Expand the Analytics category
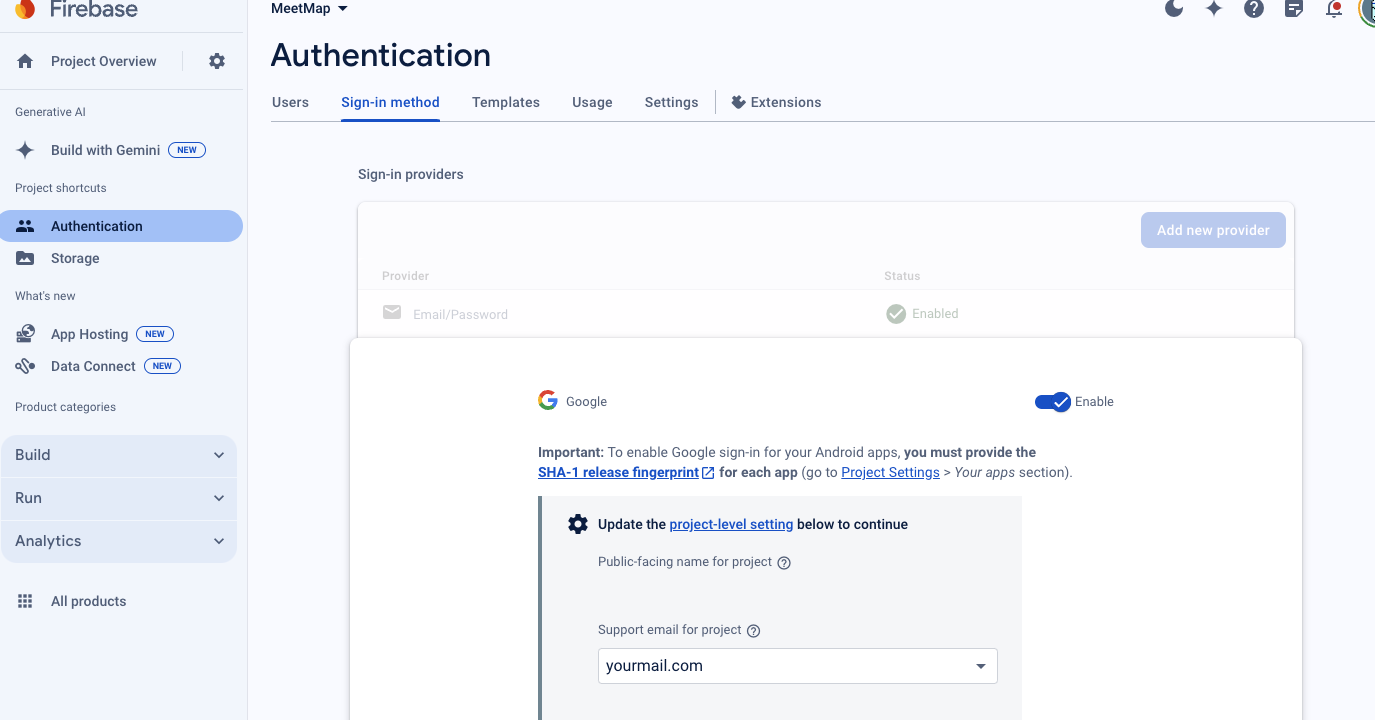This screenshot has height=720, width=1375. tap(119, 541)
